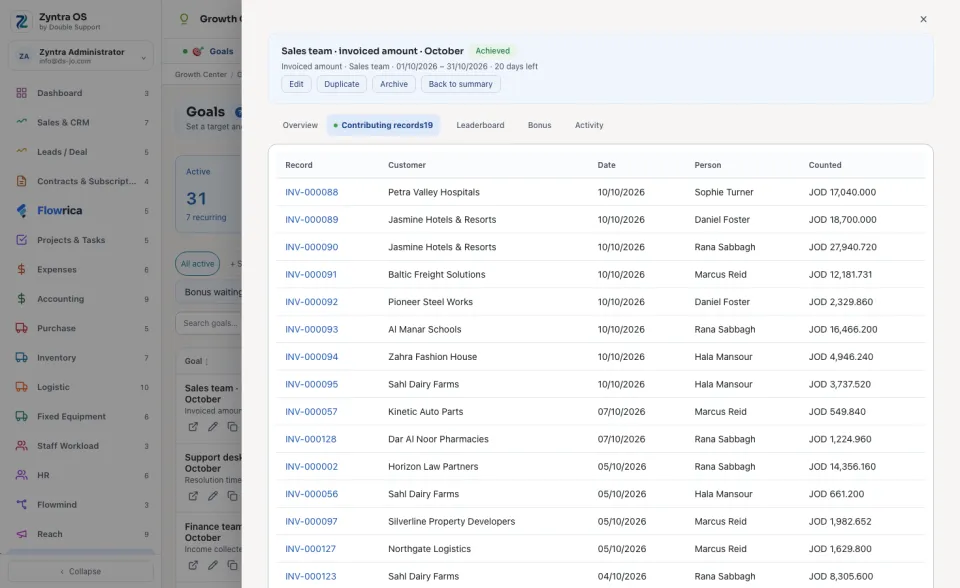Click the Baltic Freight Solutions customer cell
960x588 pixels.
[x=437, y=275]
